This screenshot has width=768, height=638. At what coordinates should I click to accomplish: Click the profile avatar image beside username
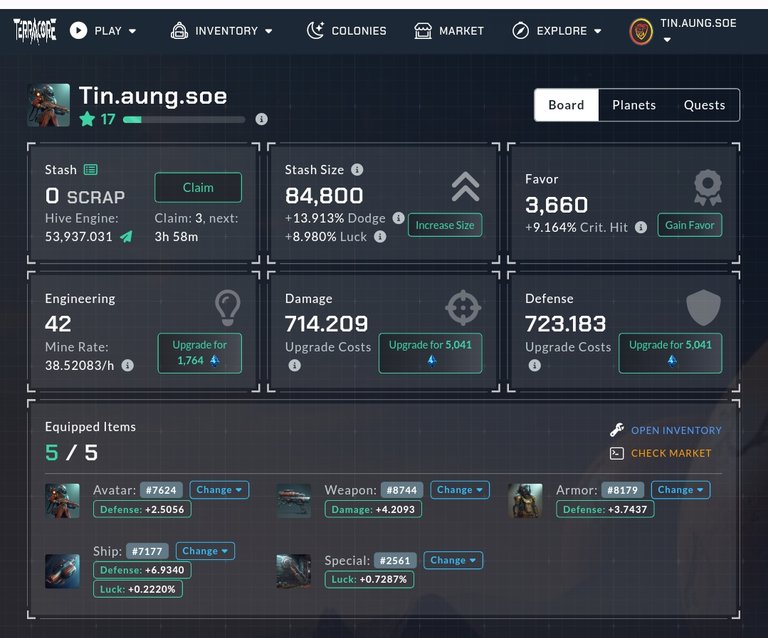(x=48, y=105)
